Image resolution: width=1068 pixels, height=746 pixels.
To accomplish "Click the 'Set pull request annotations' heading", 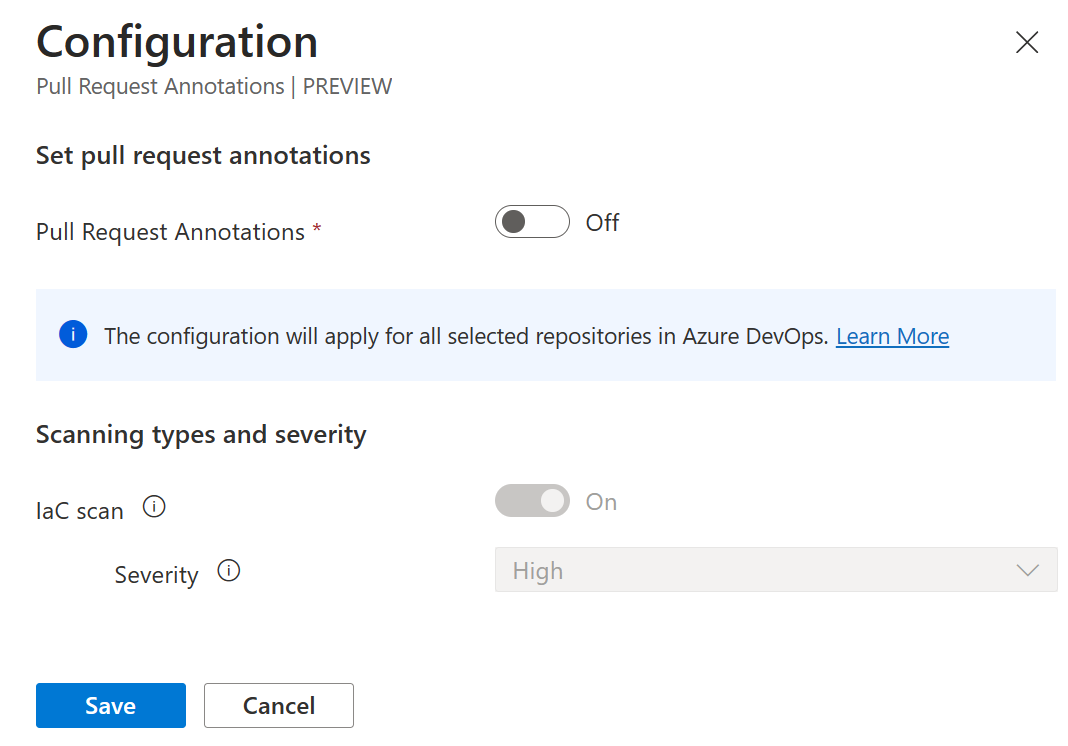I will pos(203,156).
